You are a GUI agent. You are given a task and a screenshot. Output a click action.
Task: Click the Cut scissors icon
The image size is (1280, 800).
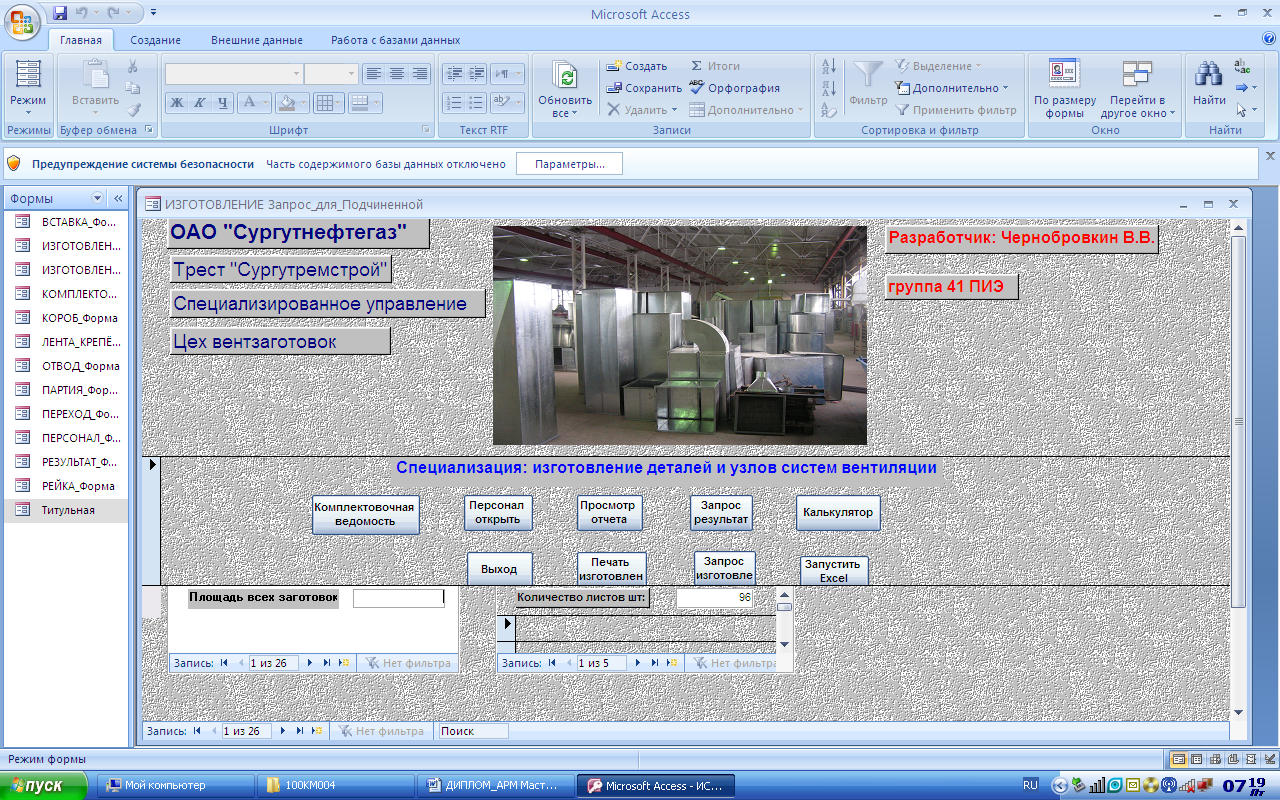pyautogui.click(x=132, y=66)
